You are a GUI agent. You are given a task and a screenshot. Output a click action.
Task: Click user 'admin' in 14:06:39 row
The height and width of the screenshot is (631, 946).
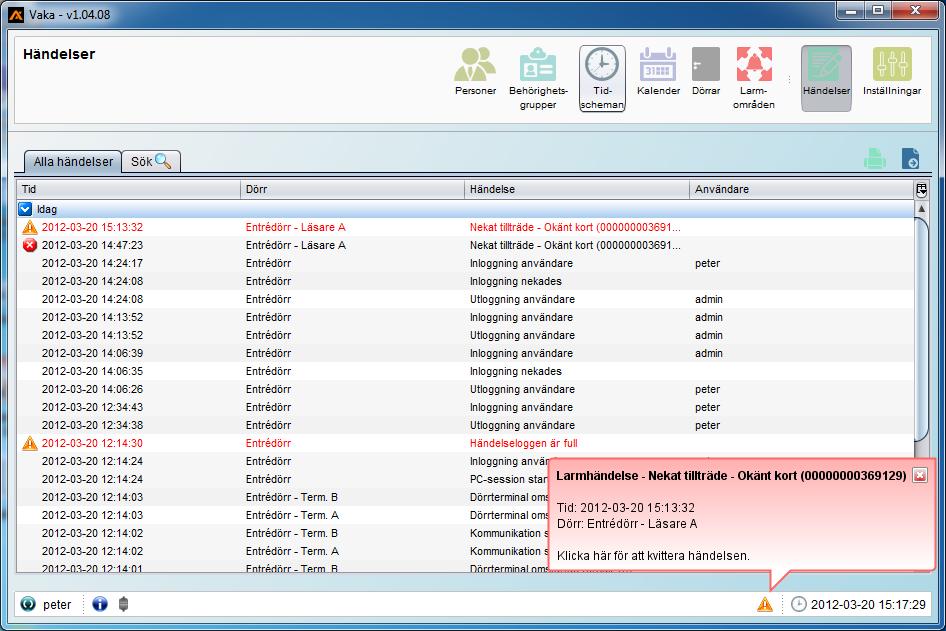pyautogui.click(x=708, y=354)
